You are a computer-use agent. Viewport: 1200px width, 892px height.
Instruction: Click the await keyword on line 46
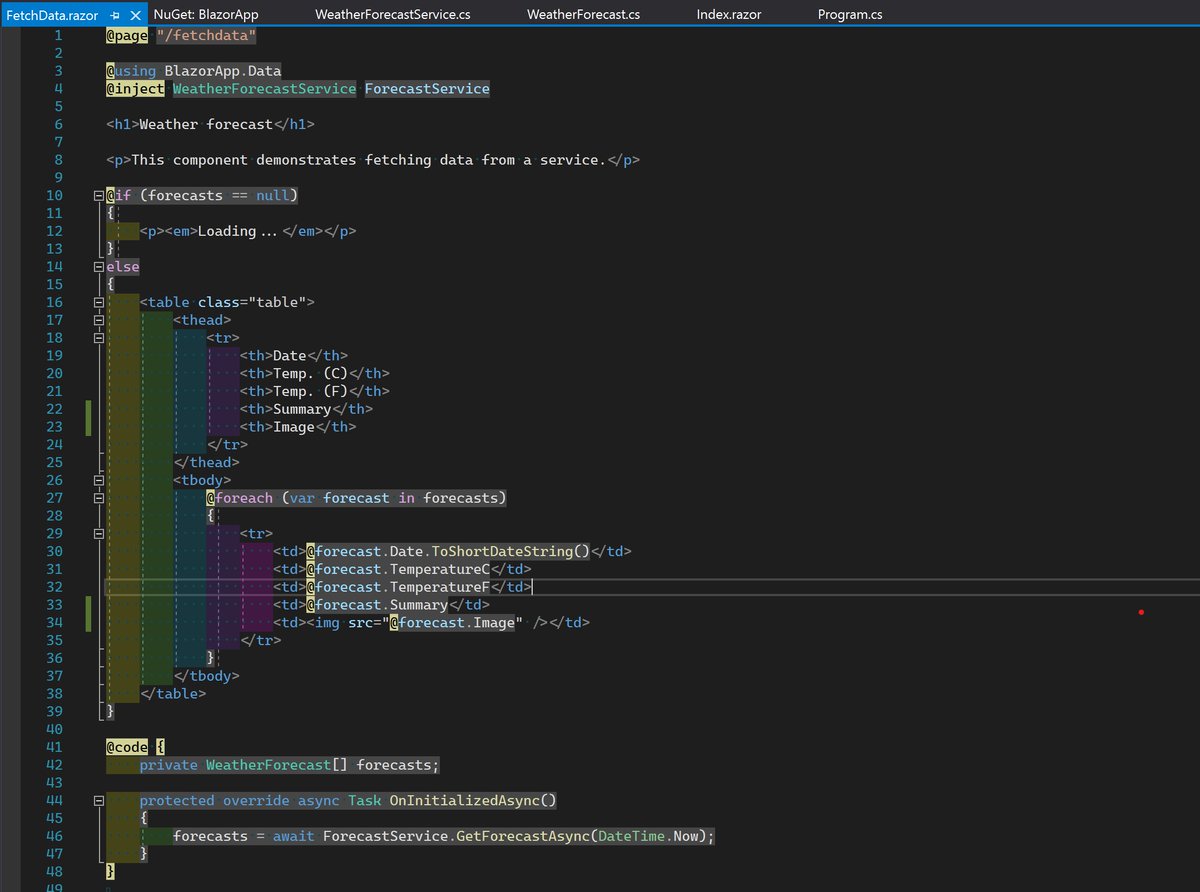pyautogui.click(x=294, y=836)
